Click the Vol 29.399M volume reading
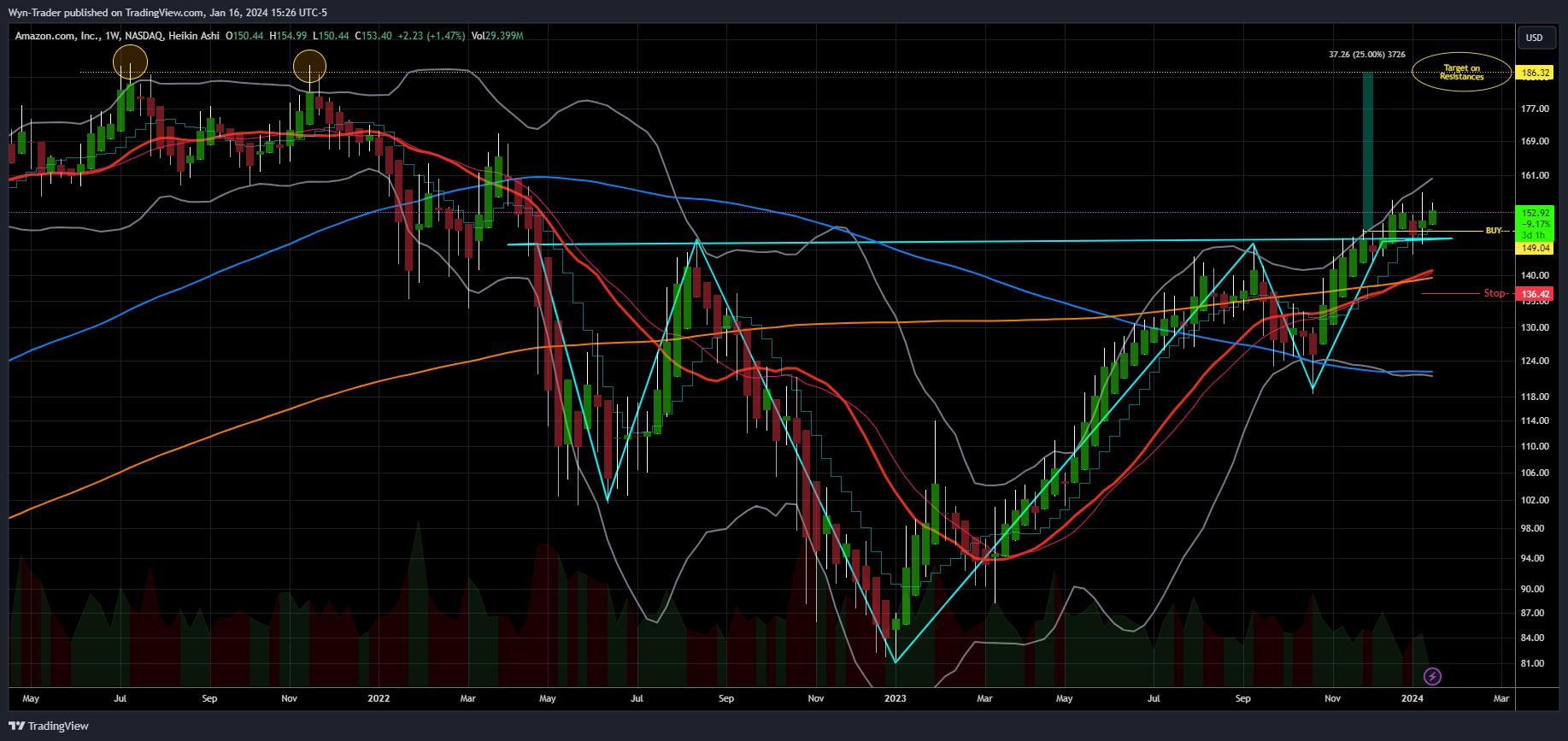This screenshot has height=741, width=1568. click(x=497, y=36)
